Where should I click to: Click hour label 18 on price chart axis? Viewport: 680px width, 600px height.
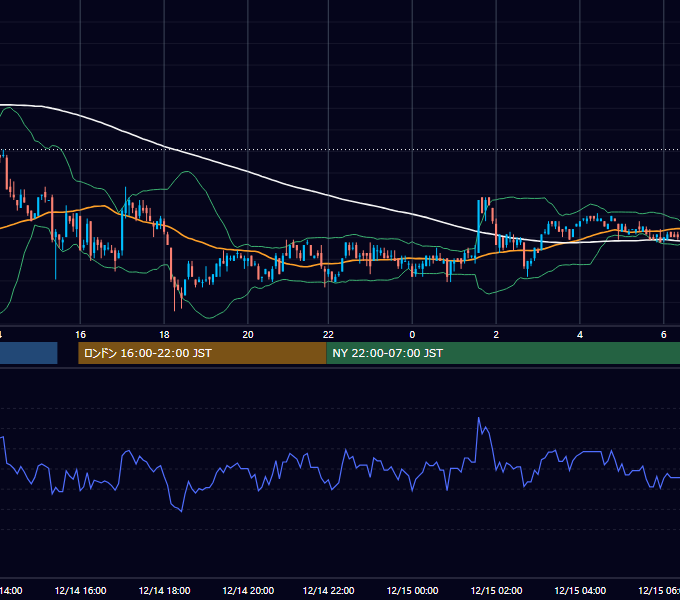point(164,335)
